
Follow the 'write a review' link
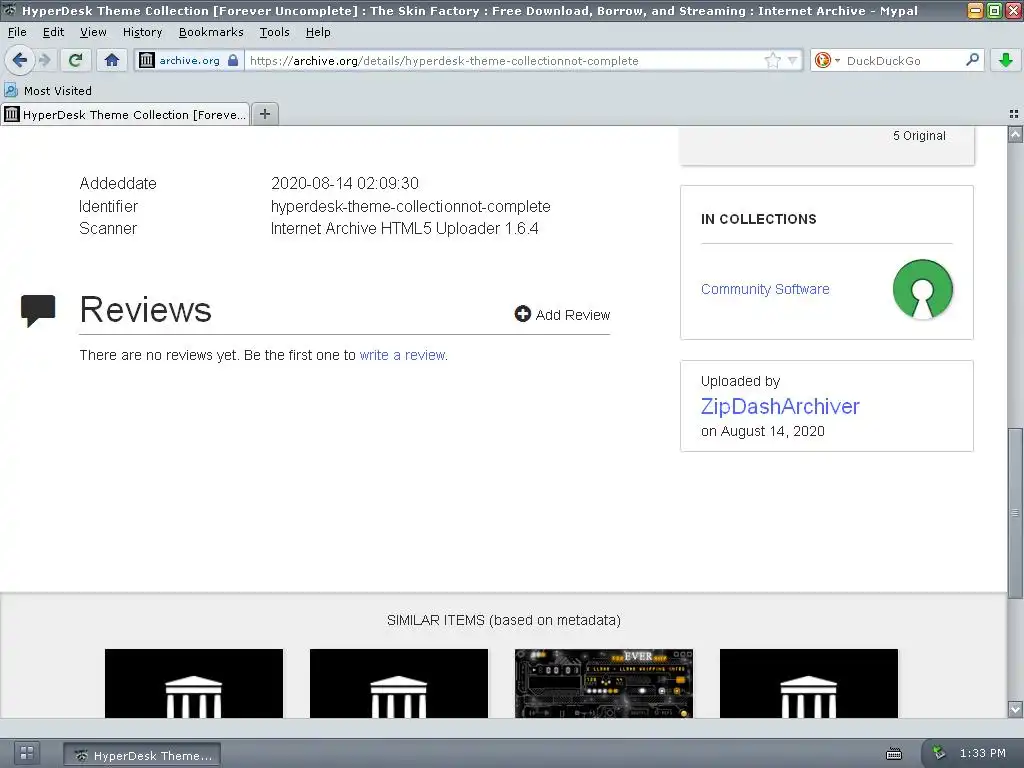coord(402,355)
